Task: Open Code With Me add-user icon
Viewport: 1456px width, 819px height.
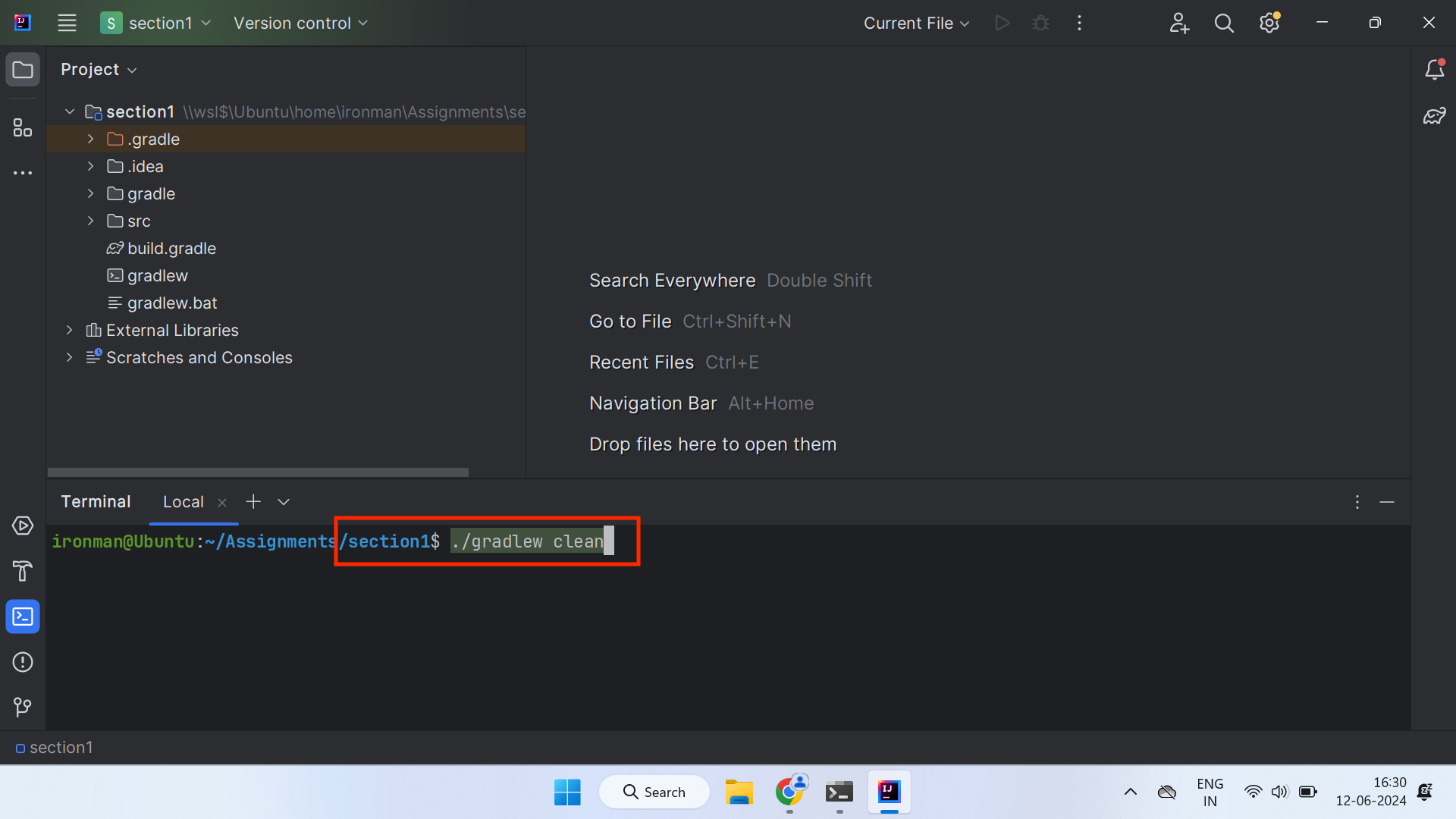Action: pos(1179,23)
